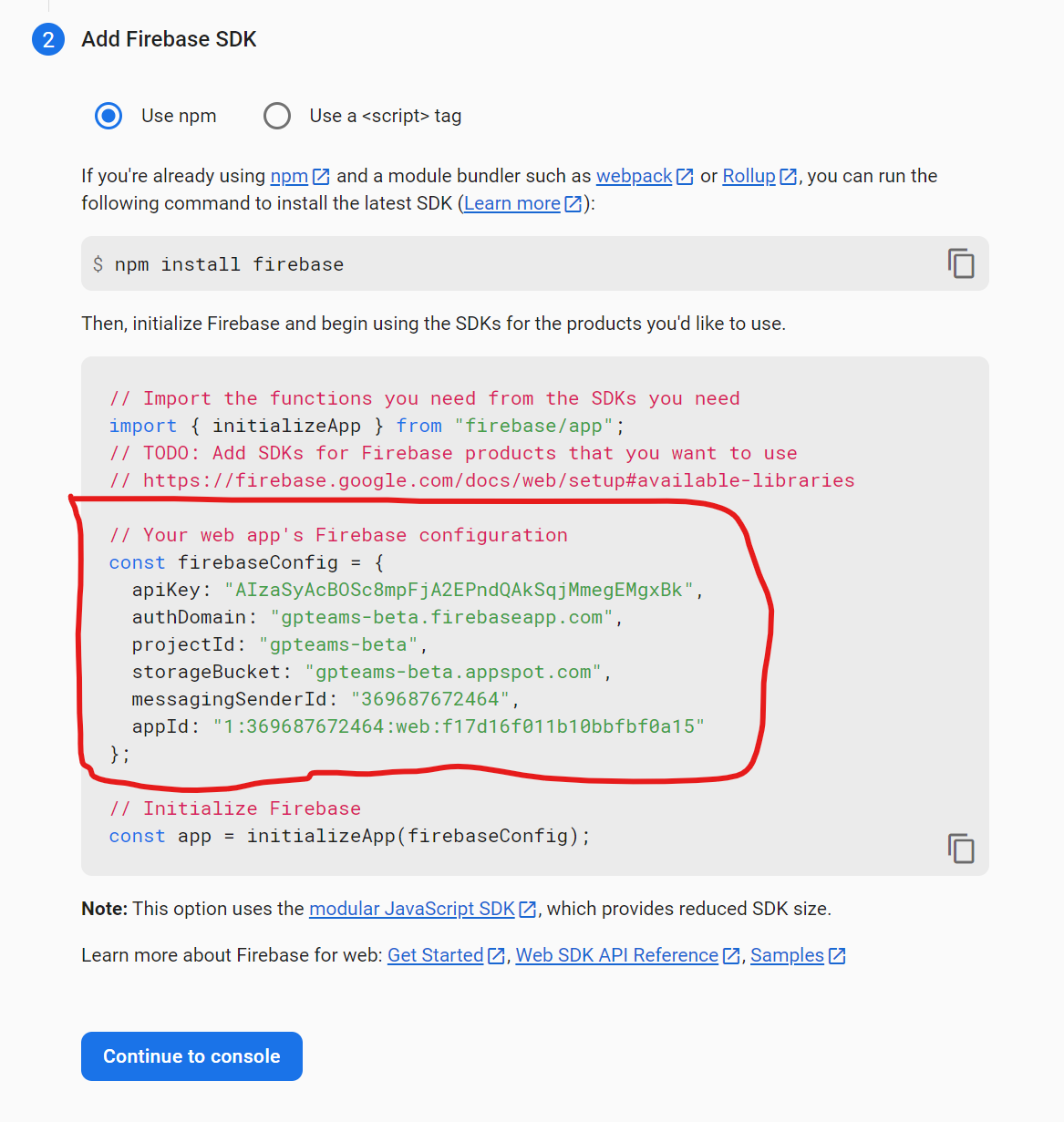
Task: Click the Add Firebase SDK heading
Action: point(169,39)
